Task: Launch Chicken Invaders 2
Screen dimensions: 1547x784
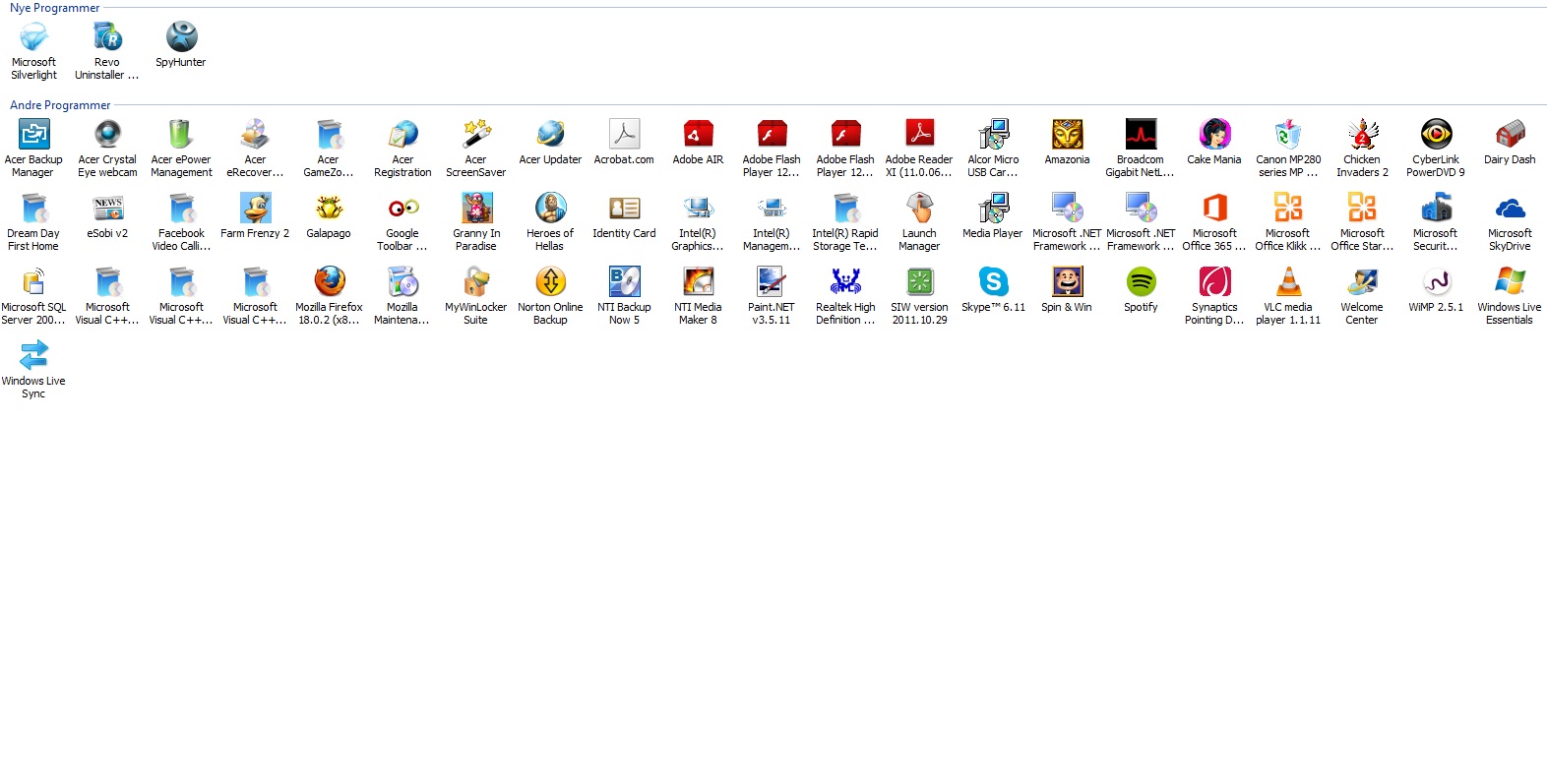Action: (x=1362, y=134)
